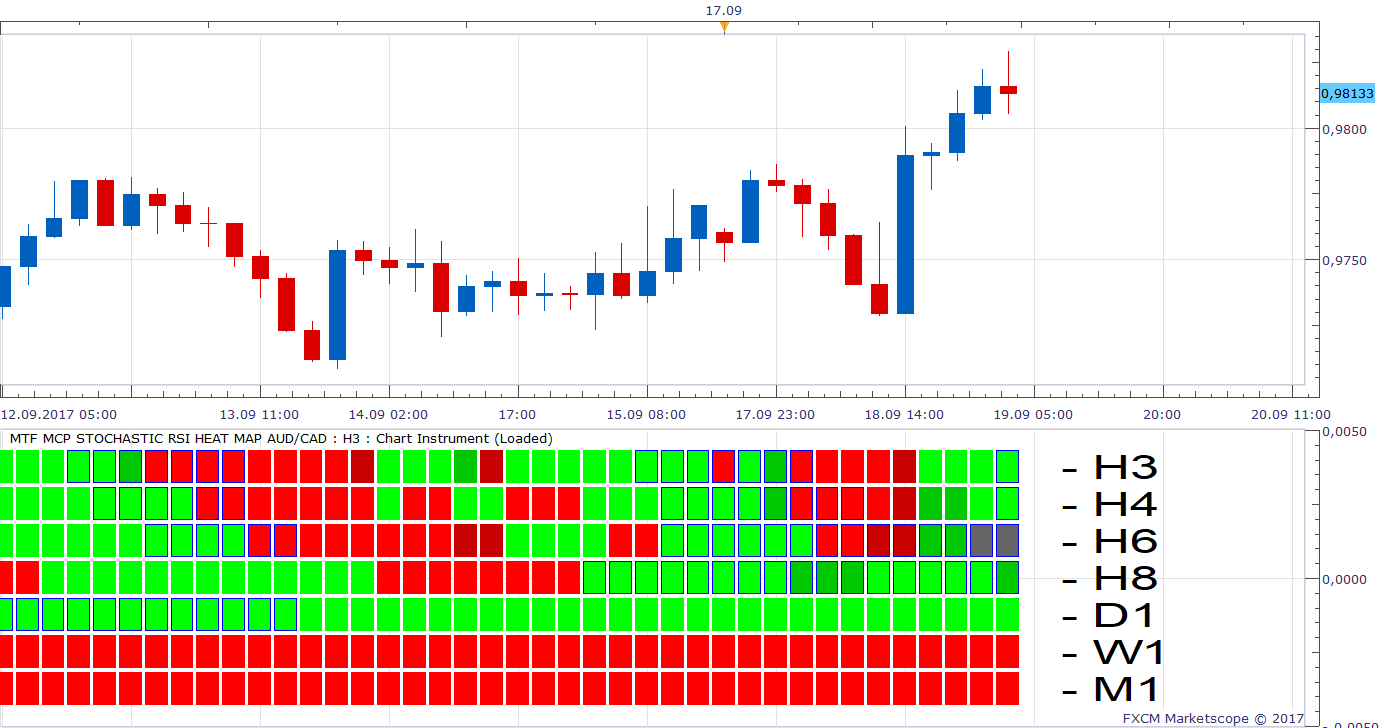Select the 17.09 date label at top
The width and height of the screenshot is (1385, 728).
[723, 10]
